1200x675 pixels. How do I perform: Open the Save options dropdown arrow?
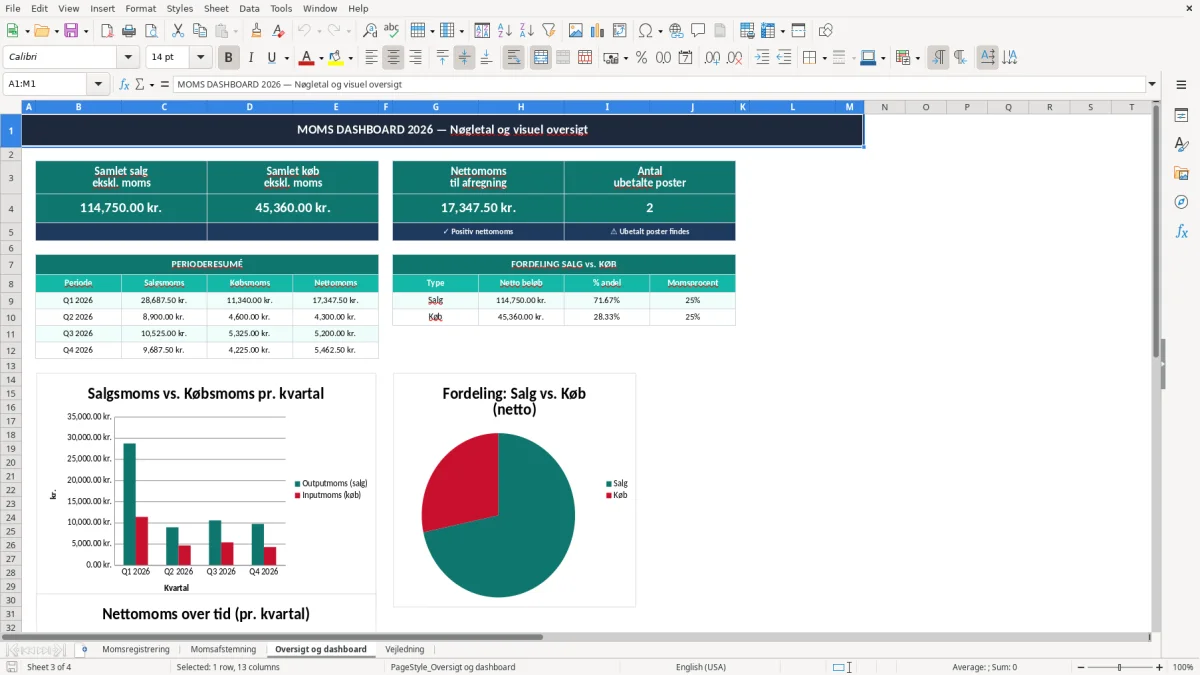[85, 31]
